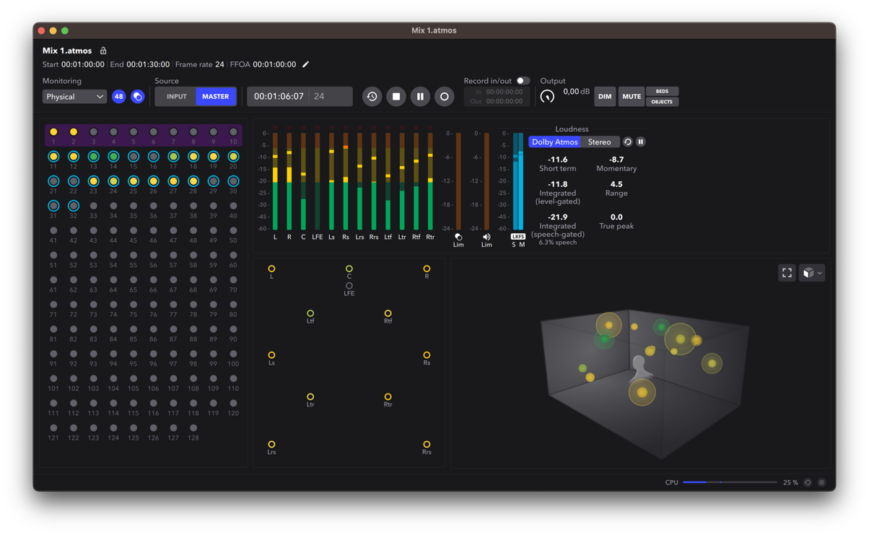The image size is (869, 535).
Task: Pause the loudness measurement
Action: (x=641, y=142)
